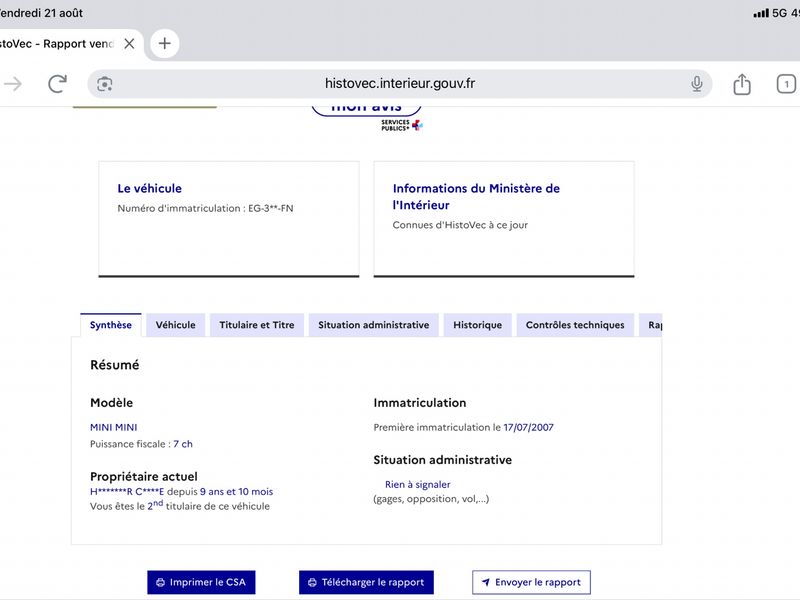
Task: Open the share sheet icon
Action: 742,84
